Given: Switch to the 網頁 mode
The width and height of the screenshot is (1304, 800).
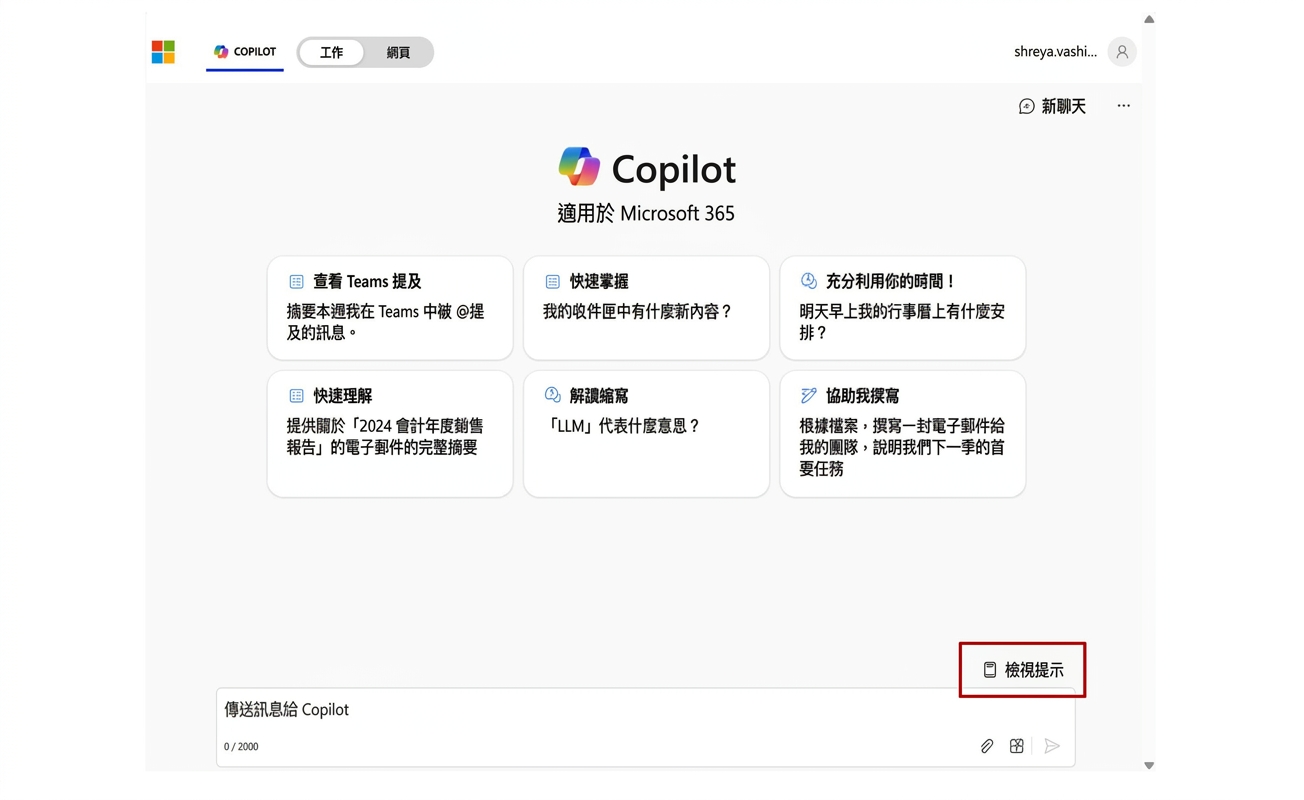Looking at the screenshot, I should (x=398, y=52).
